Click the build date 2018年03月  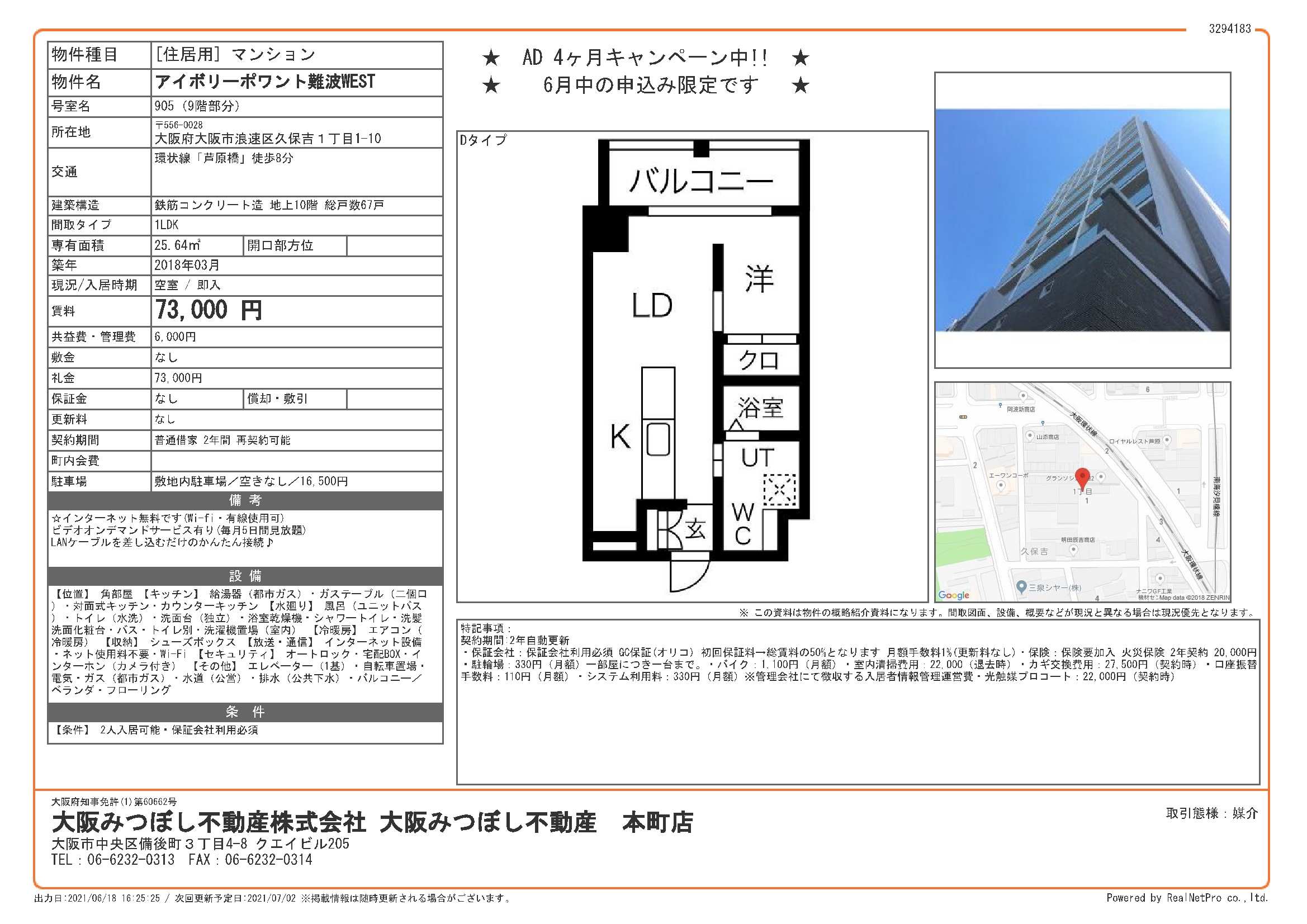(187, 265)
